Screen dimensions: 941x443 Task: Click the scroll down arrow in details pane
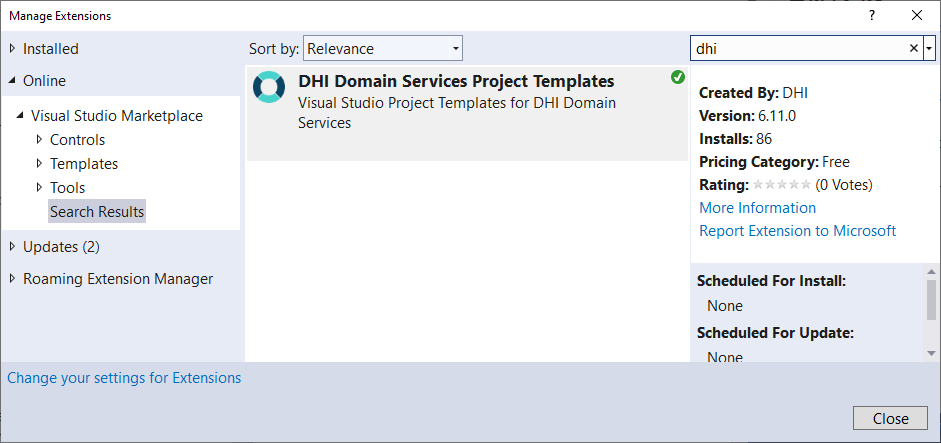point(931,353)
